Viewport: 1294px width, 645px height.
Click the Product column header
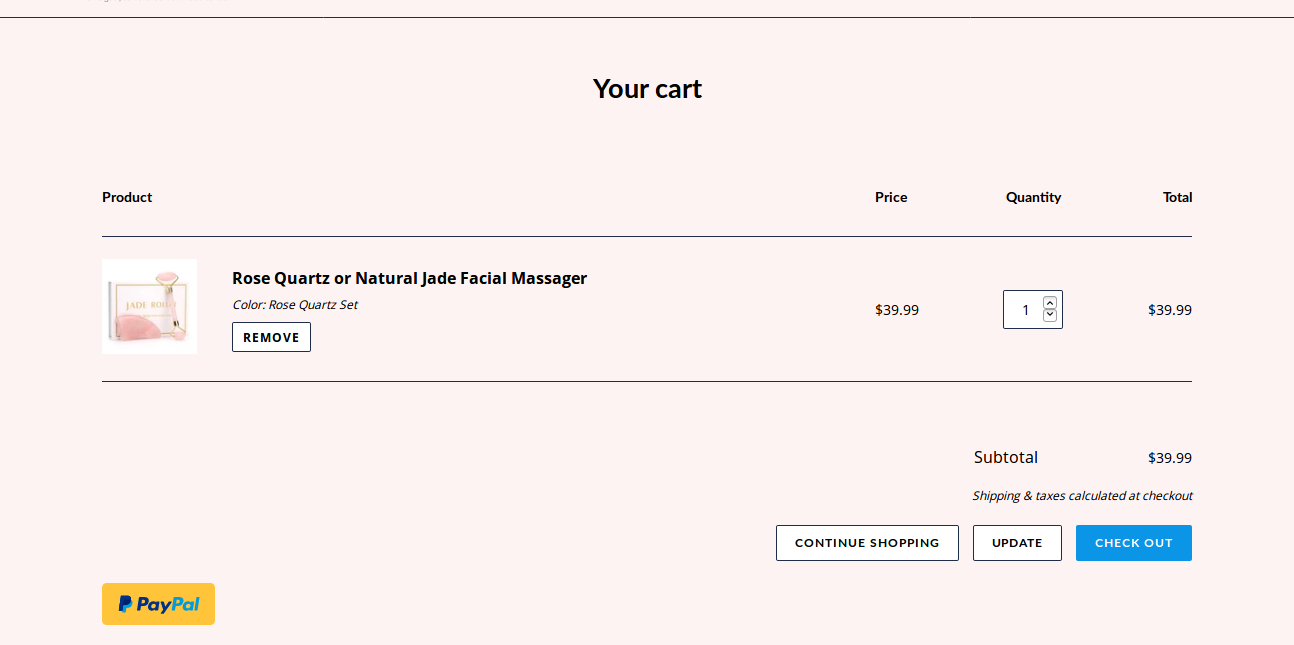pos(127,197)
